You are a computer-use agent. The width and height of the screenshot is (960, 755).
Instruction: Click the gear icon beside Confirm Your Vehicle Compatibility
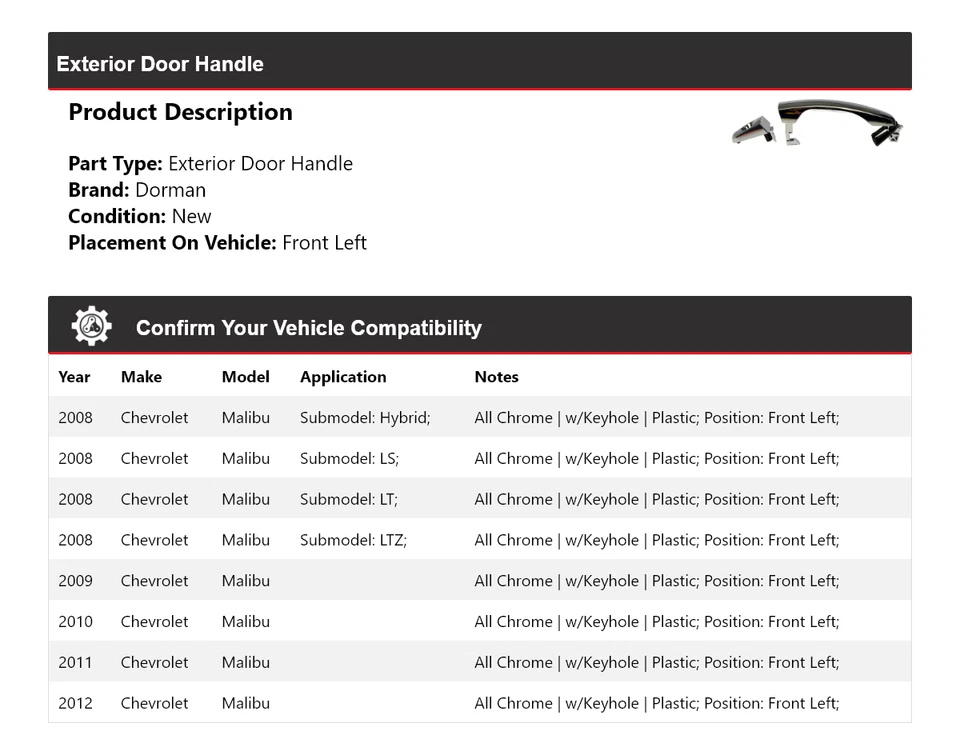[91, 326]
